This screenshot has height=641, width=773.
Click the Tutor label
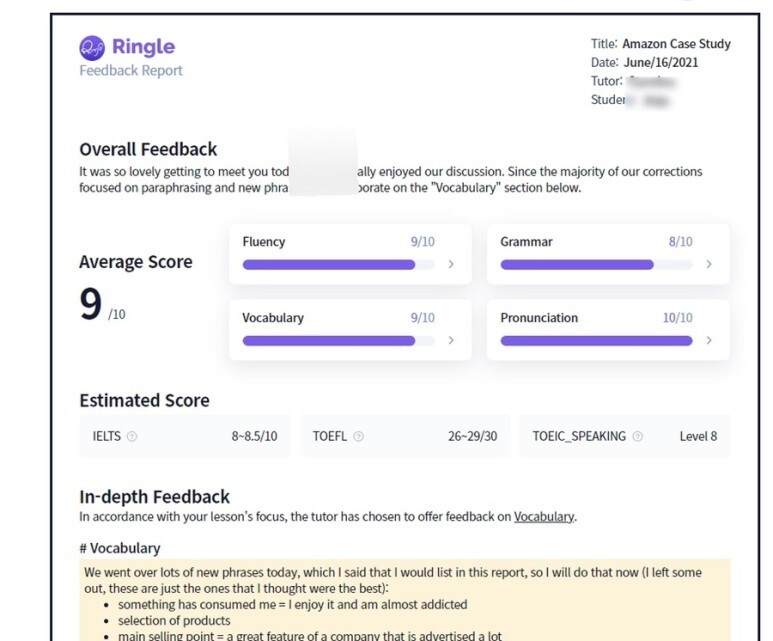click(x=606, y=81)
